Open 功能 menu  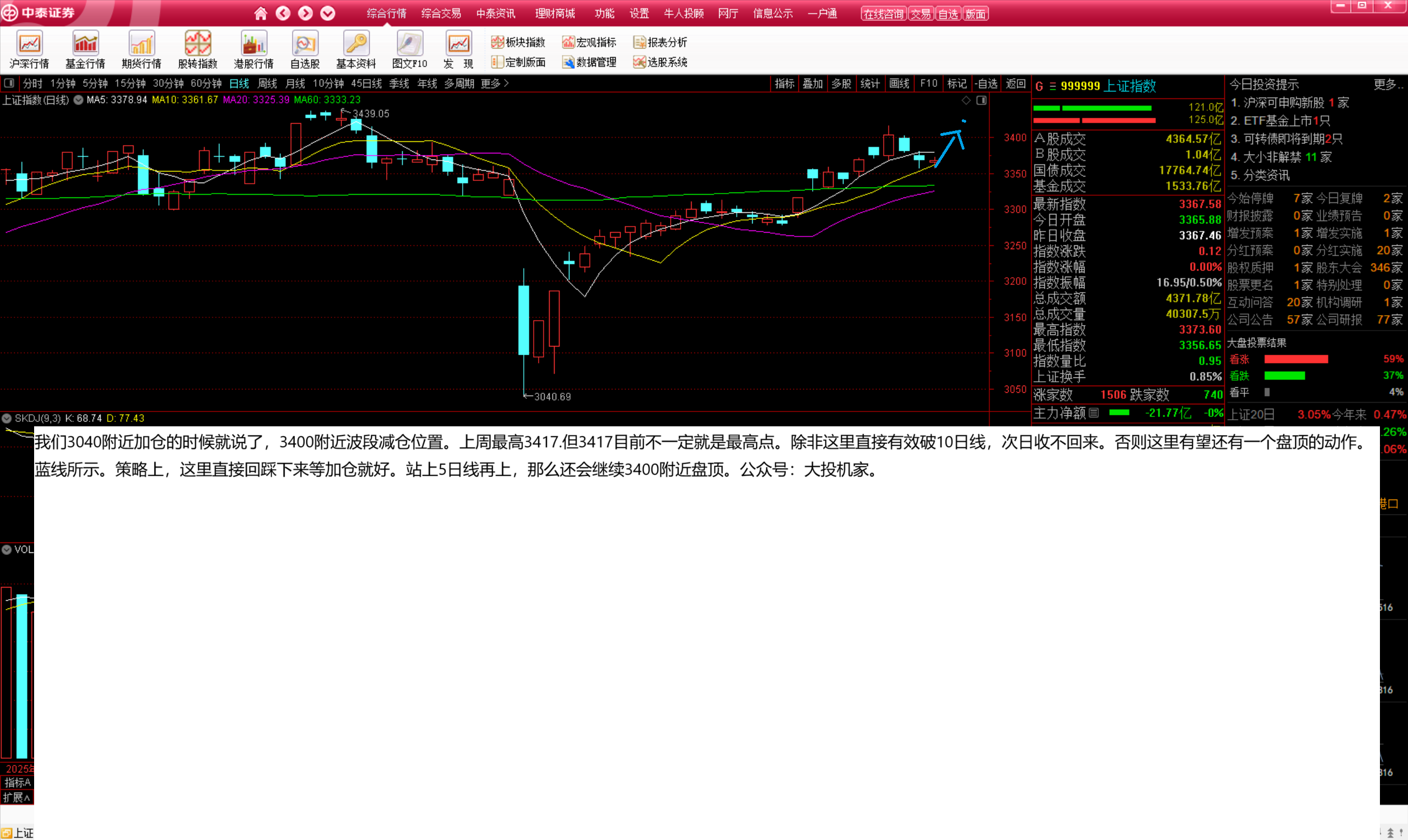604,14
